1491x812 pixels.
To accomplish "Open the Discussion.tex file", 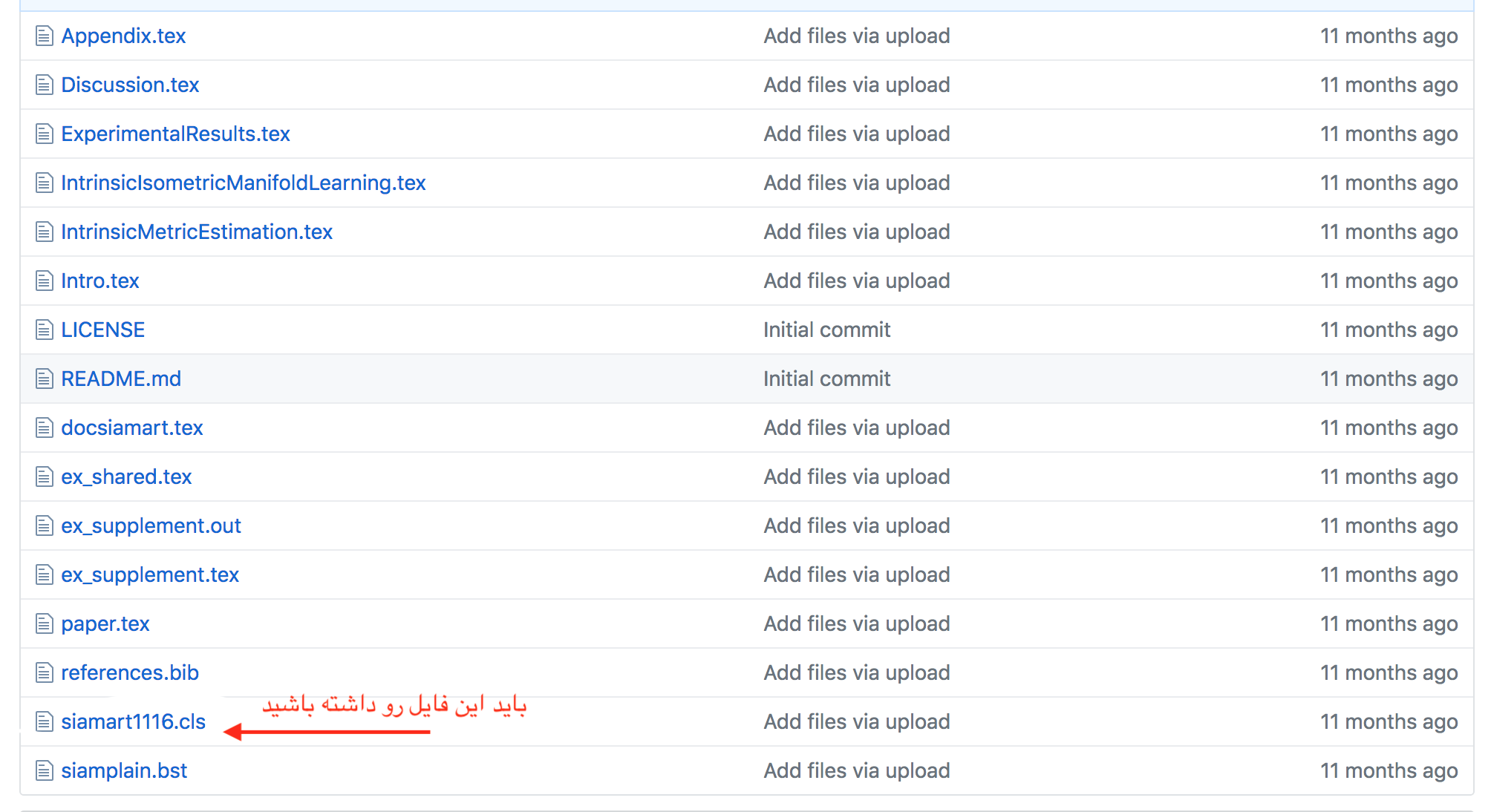I will coord(130,85).
